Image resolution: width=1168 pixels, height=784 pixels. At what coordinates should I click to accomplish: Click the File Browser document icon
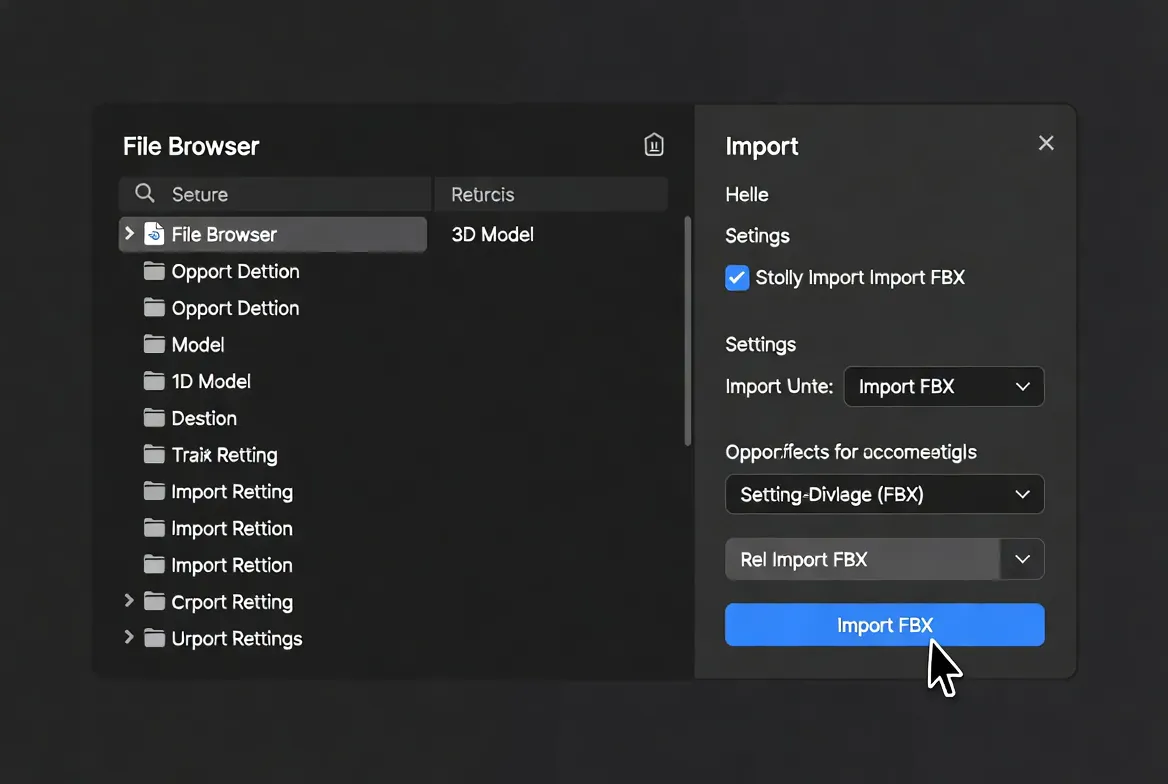click(154, 233)
